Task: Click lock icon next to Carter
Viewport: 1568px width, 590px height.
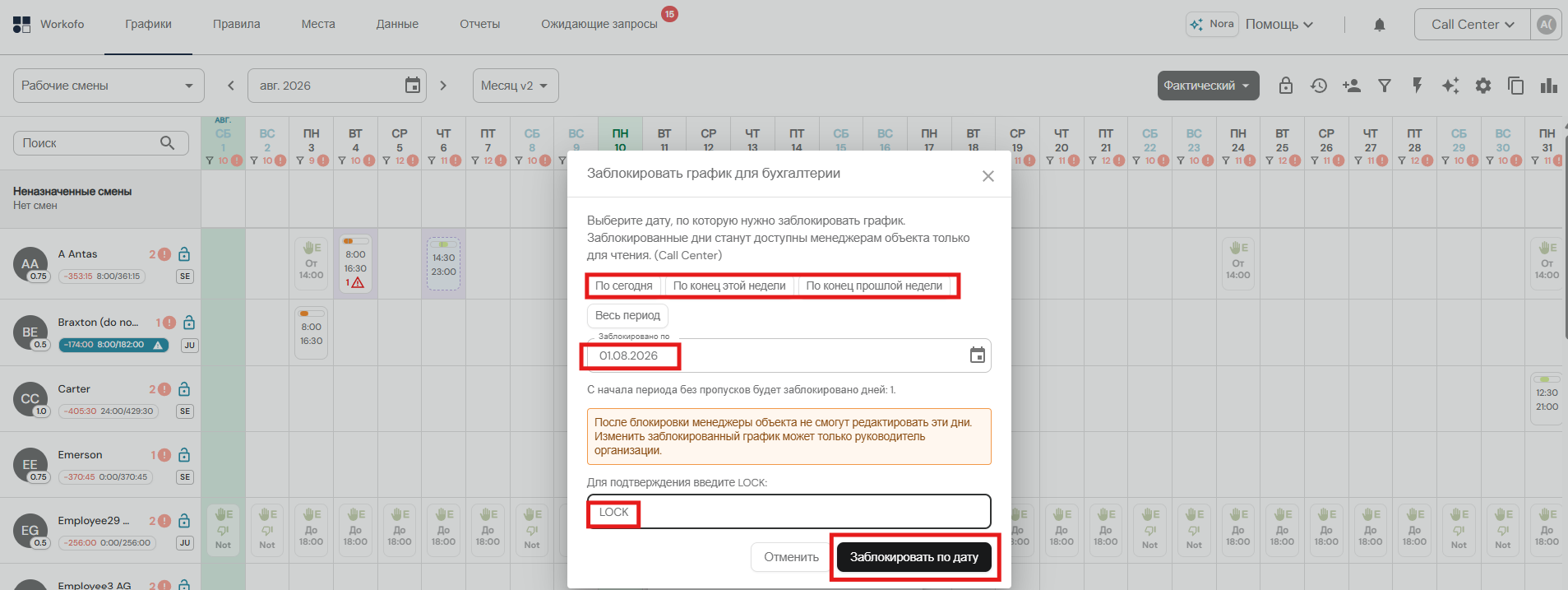Action: (x=184, y=389)
